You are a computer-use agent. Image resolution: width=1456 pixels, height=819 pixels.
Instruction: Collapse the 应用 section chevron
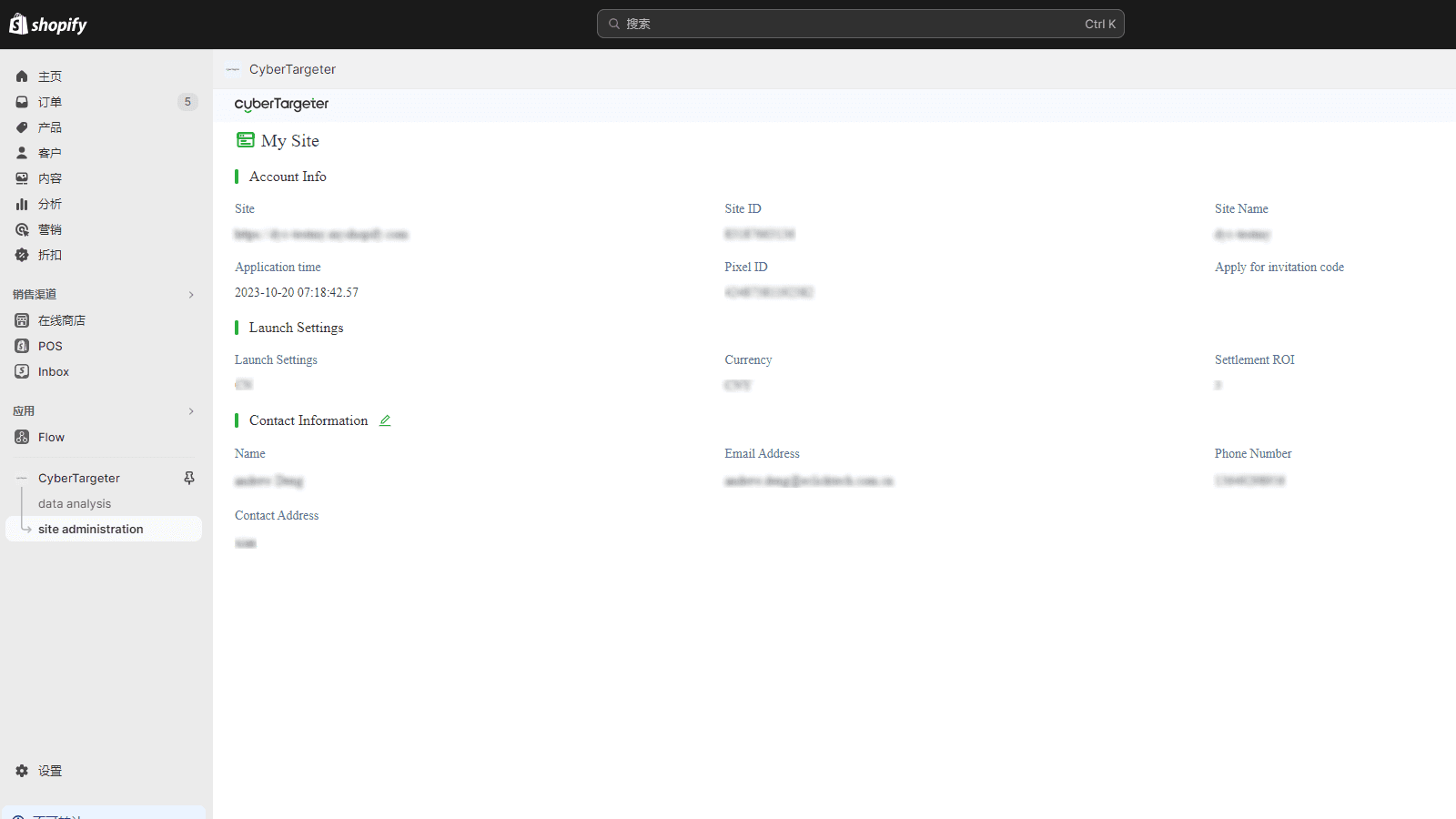pos(191,411)
